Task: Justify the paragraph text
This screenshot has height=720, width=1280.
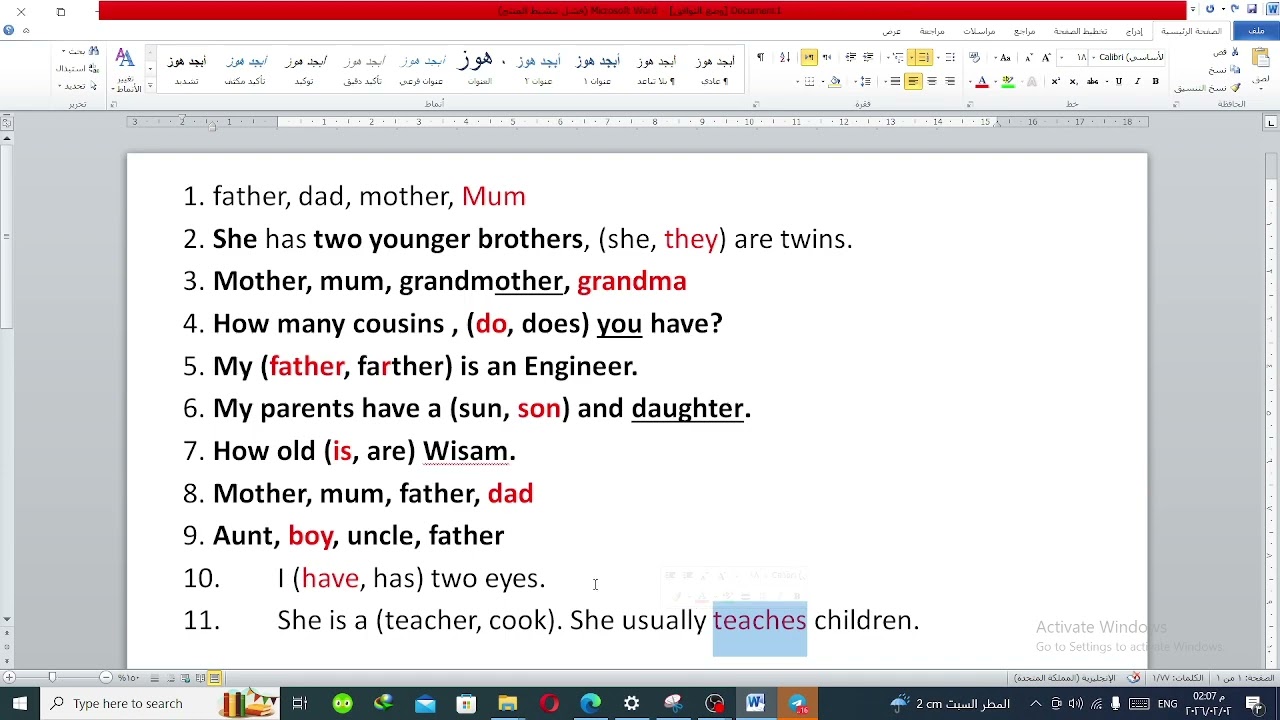Action: coord(895,81)
